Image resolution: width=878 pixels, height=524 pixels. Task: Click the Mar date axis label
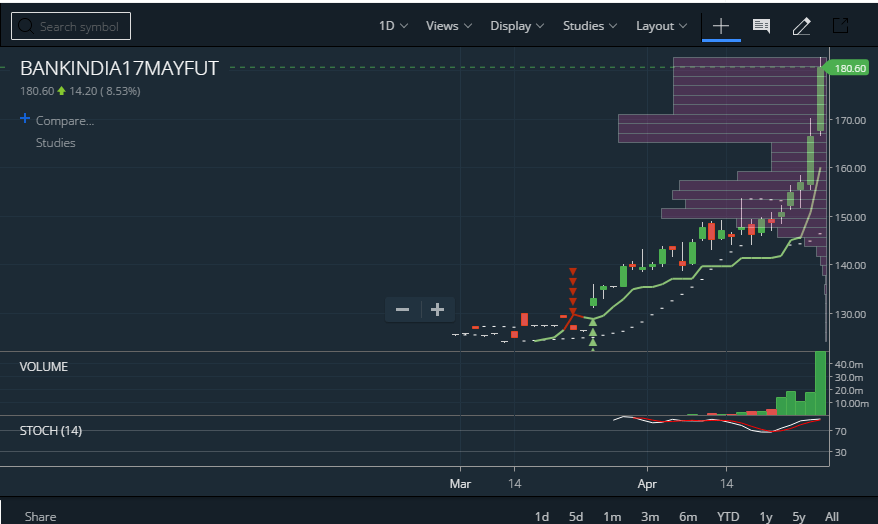[460, 484]
